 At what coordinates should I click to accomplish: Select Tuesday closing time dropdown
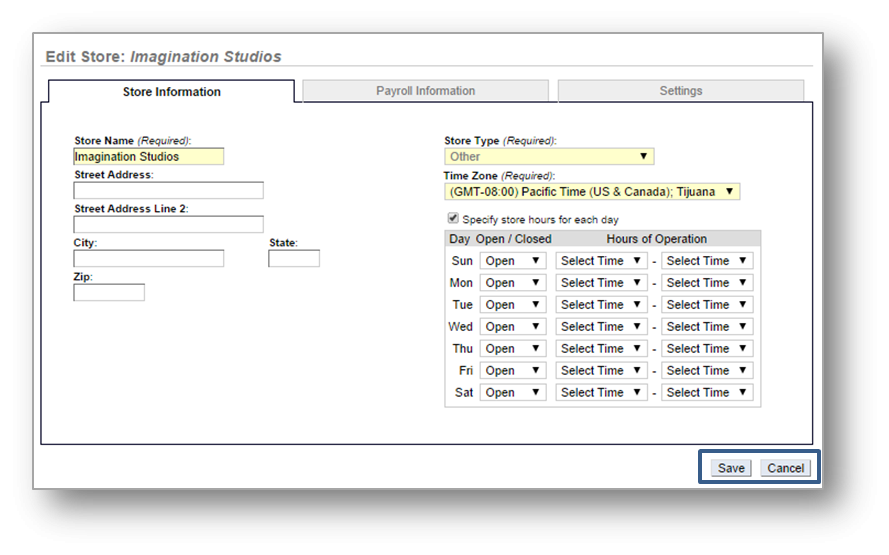pos(707,305)
